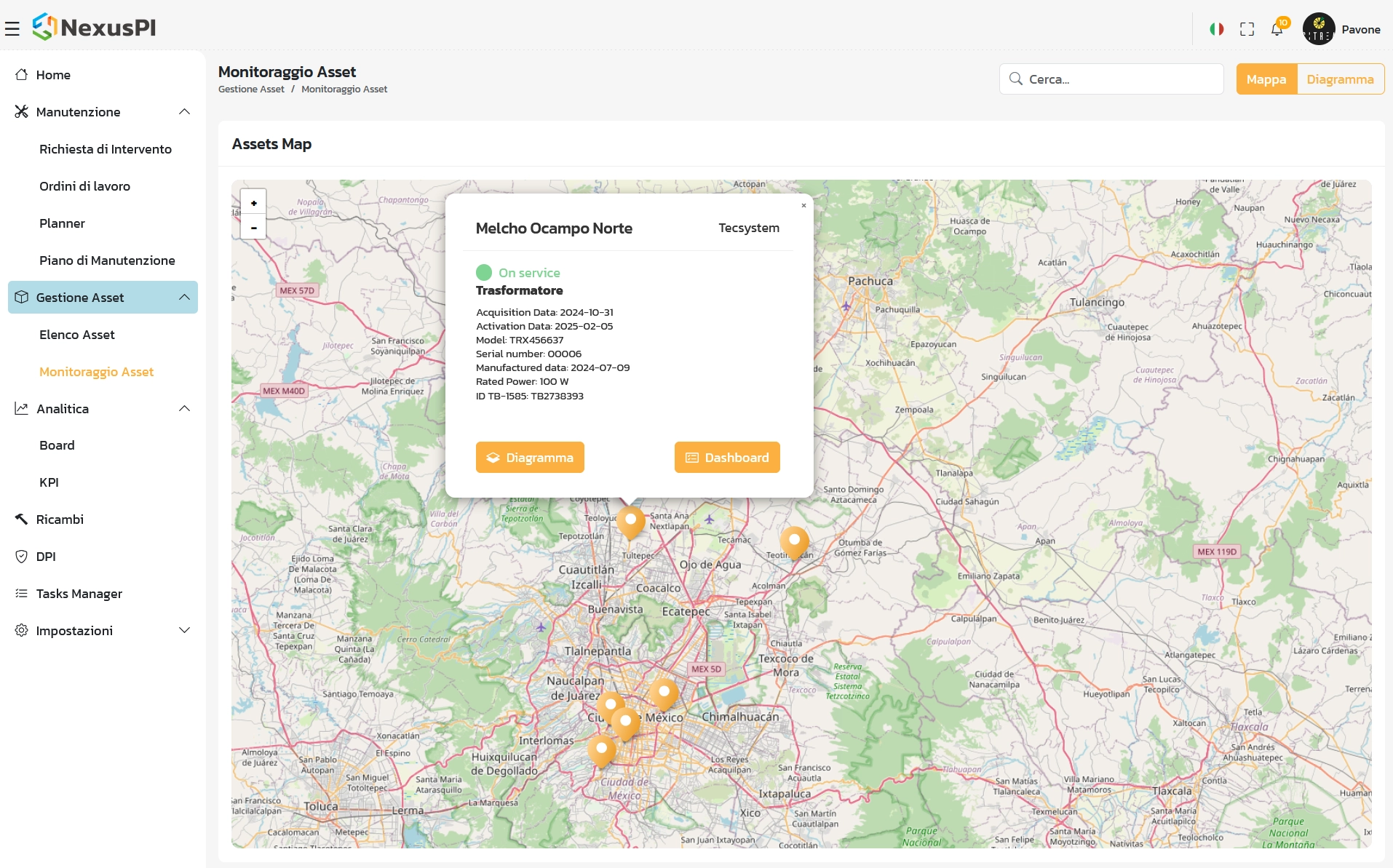Toggle the hamburger sidebar menu

12,29
